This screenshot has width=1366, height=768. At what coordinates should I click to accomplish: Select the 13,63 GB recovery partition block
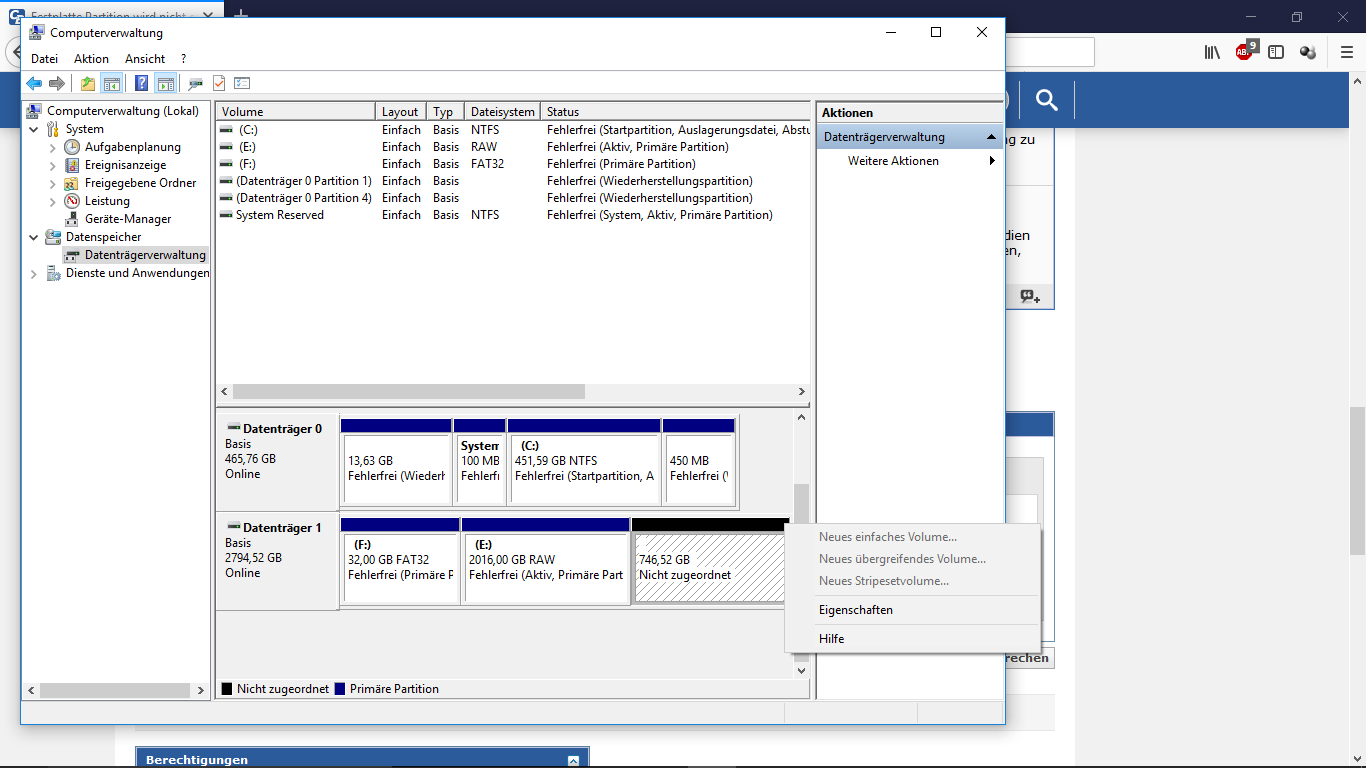coord(396,462)
